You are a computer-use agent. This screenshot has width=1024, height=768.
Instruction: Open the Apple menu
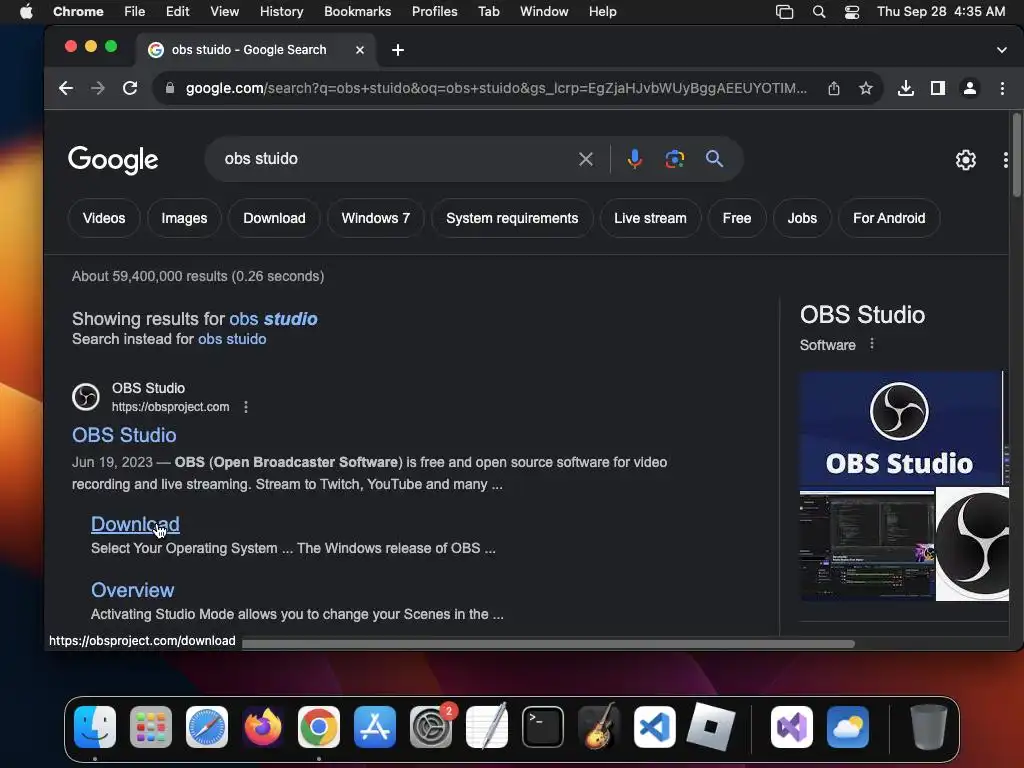pos(26,11)
